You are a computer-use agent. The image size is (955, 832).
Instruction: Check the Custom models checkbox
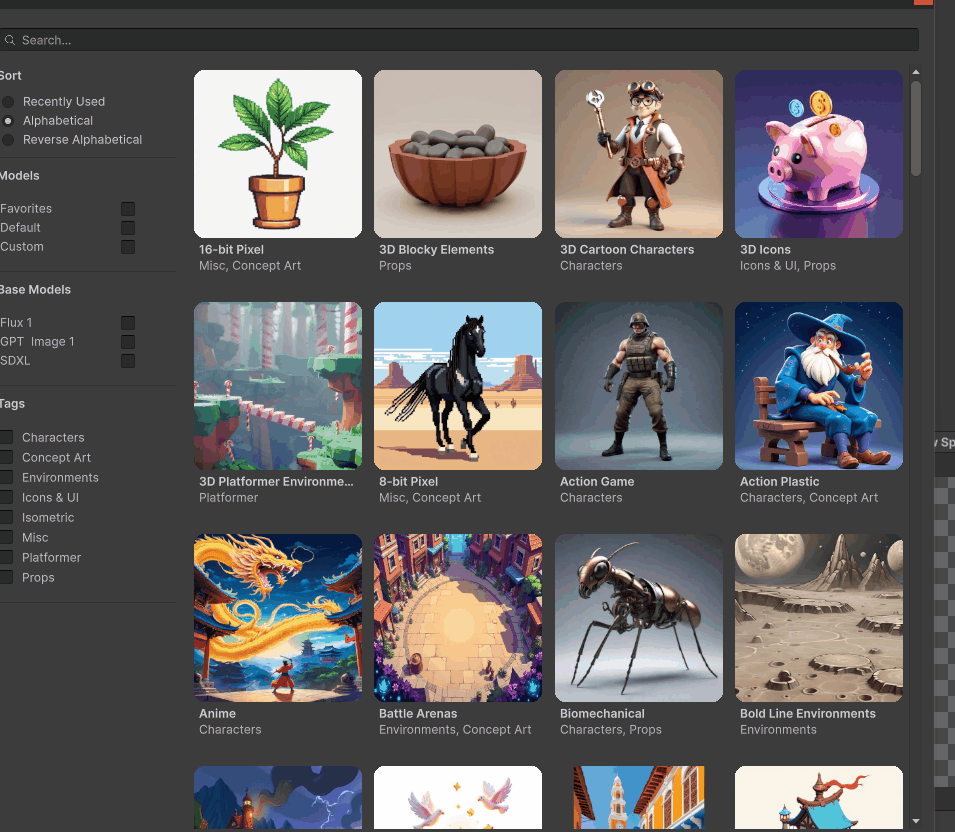[x=128, y=247]
